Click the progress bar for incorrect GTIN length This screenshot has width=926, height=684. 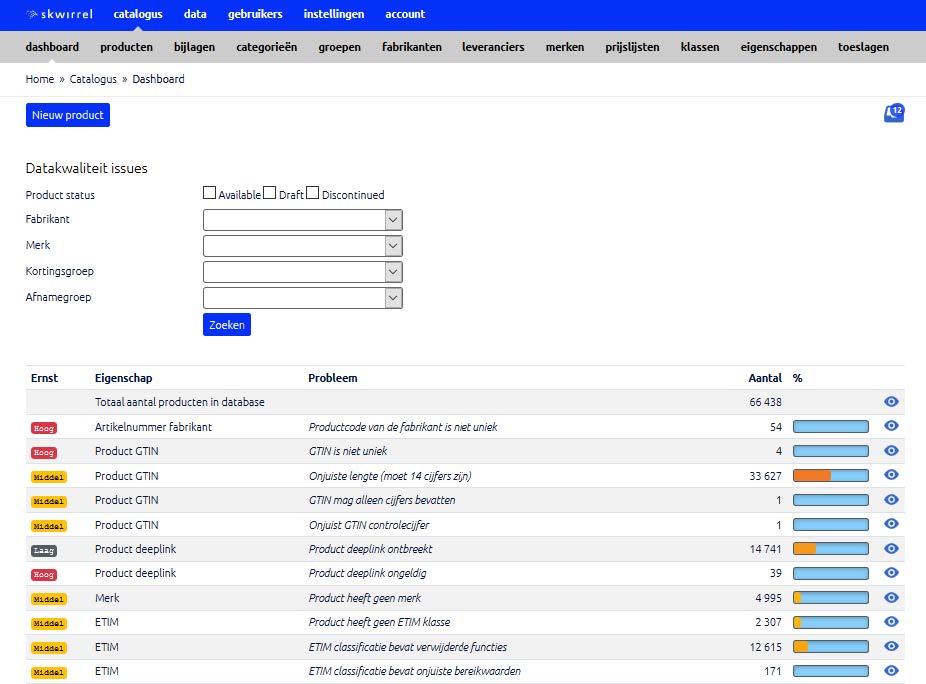(x=830, y=476)
